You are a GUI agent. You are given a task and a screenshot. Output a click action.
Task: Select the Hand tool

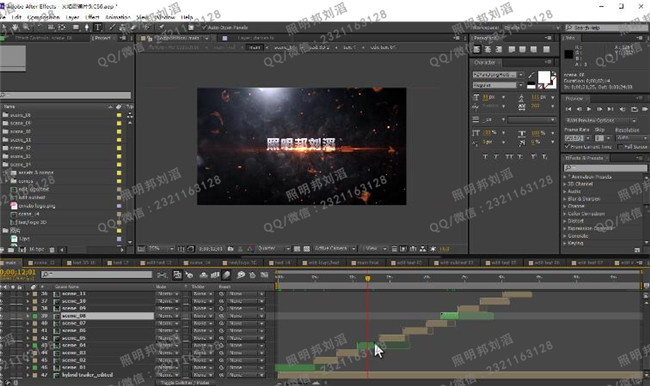pyautogui.click(x=15, y=27)
